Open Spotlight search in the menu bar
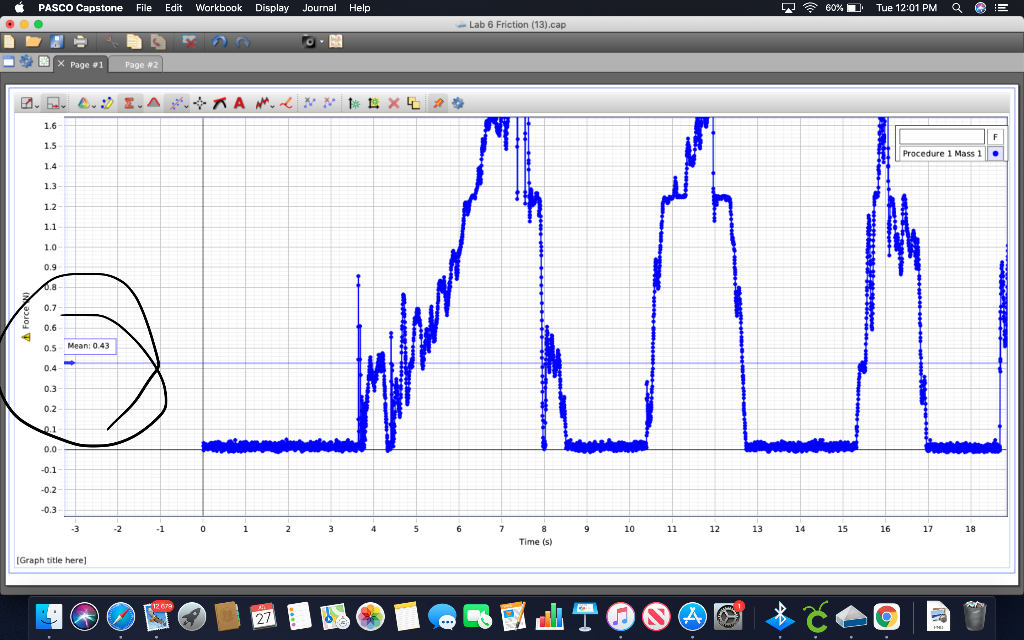 [x=957, y=8]
